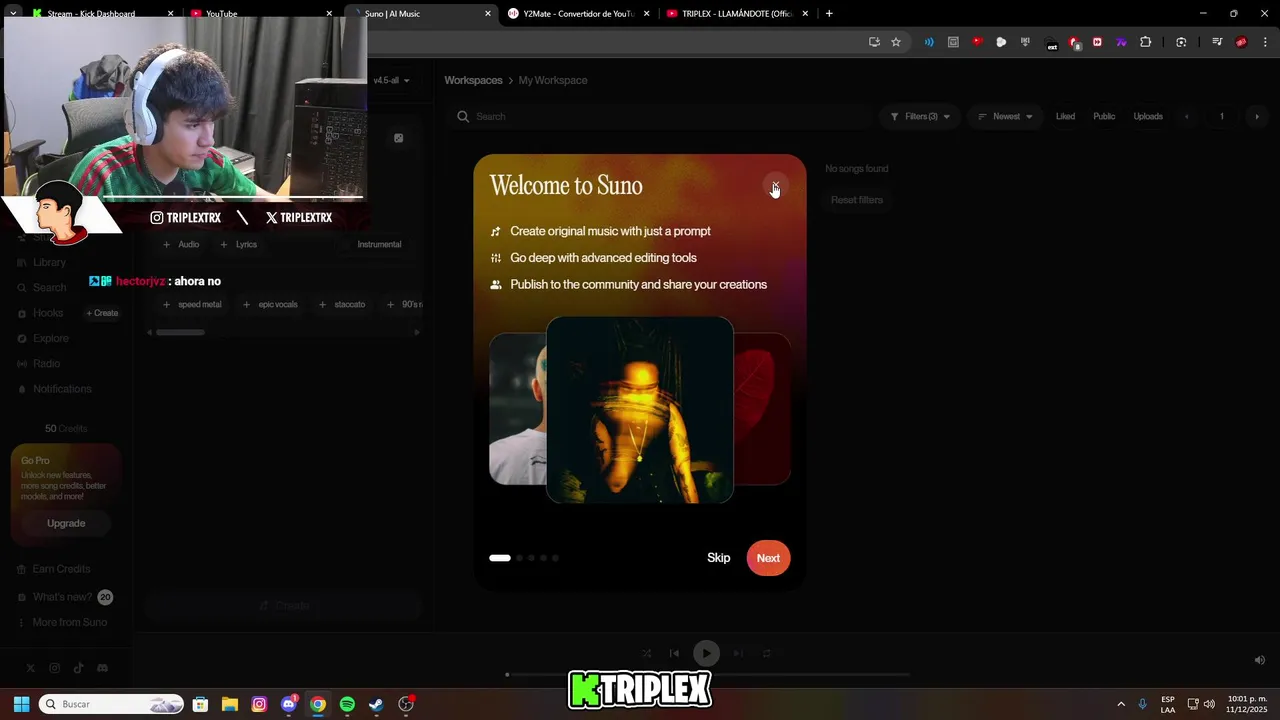1280x720 pixels.
Task: Go to previous page arrow
Action: (1187, 117)
